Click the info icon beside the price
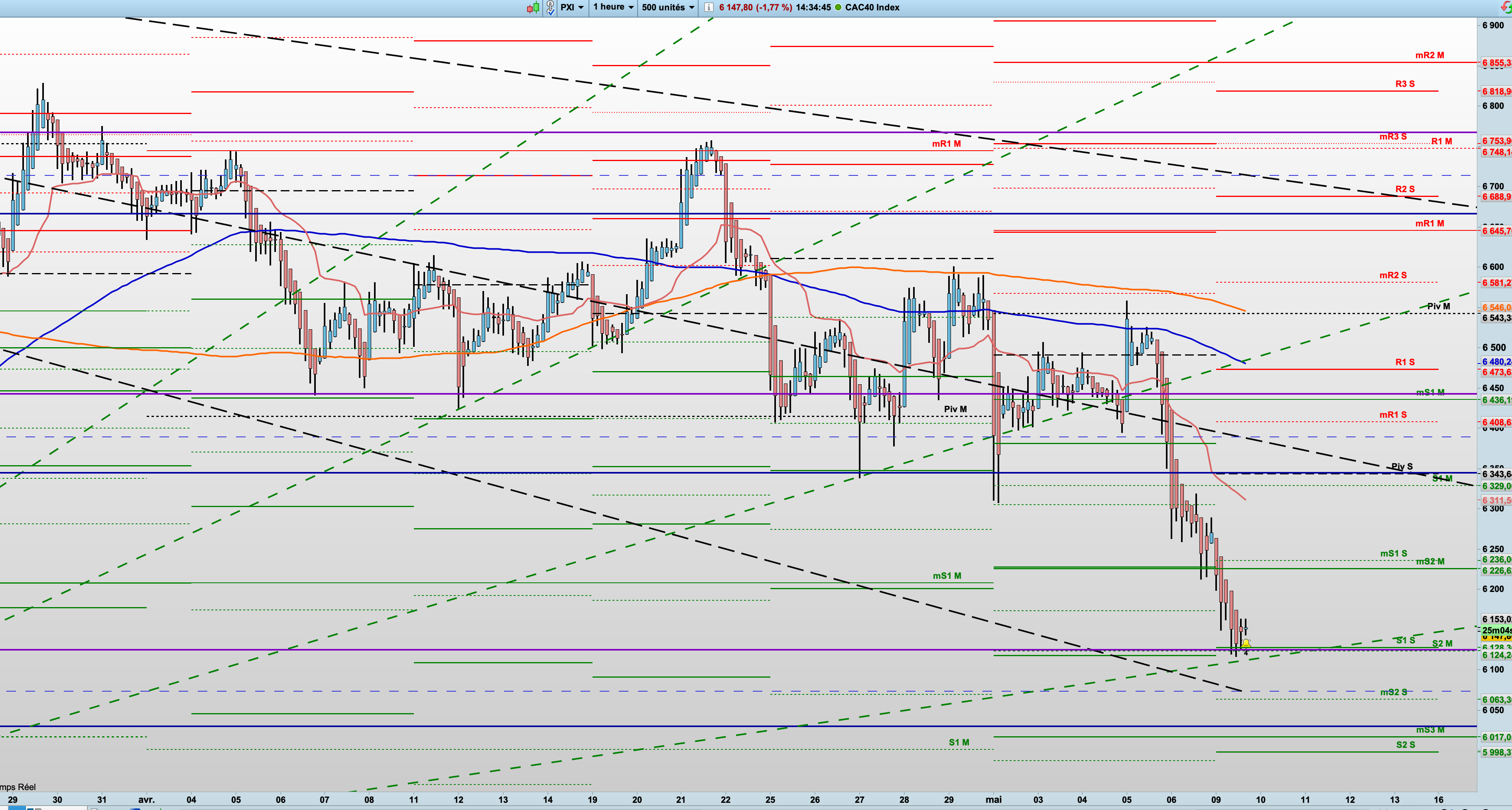This screenshot has height=810, width=1512. click(709, 8)
